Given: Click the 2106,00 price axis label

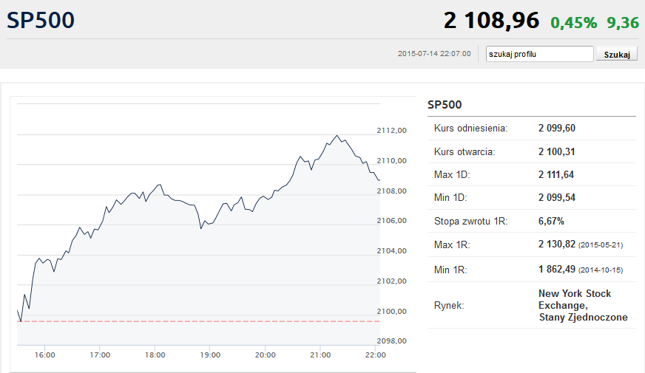Looking at the screenshot, I should [391, 221].
